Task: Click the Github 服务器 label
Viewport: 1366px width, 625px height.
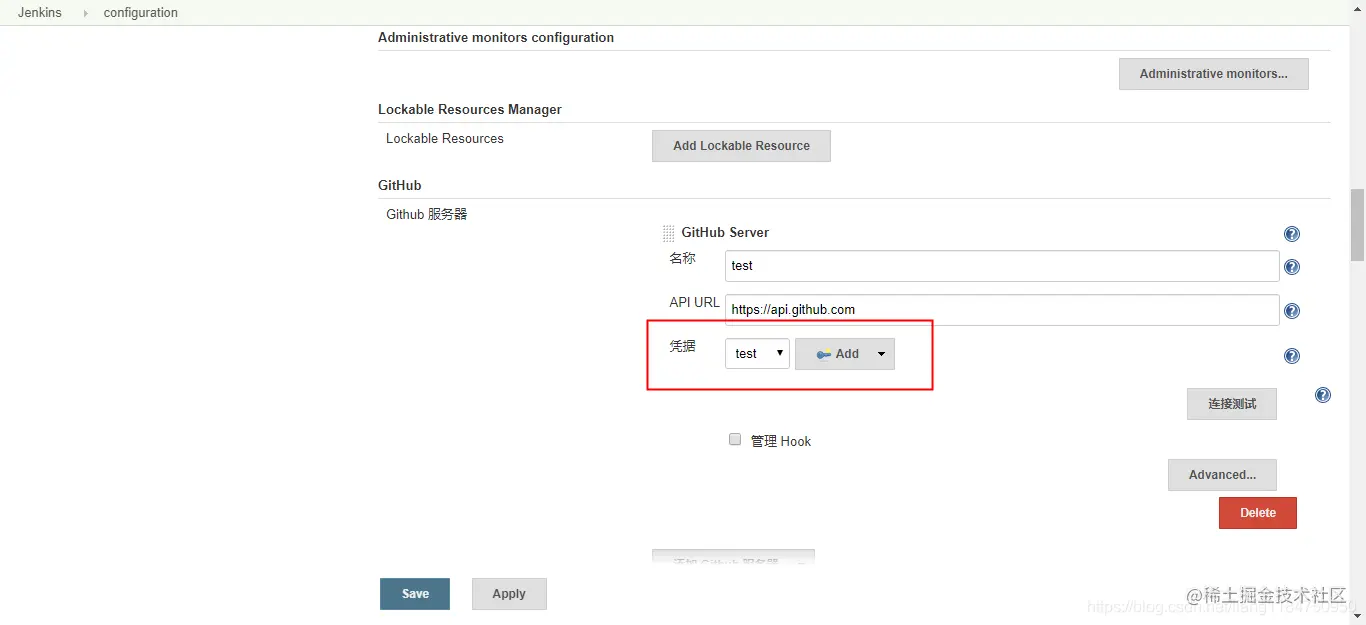Action: coord(427,214)
